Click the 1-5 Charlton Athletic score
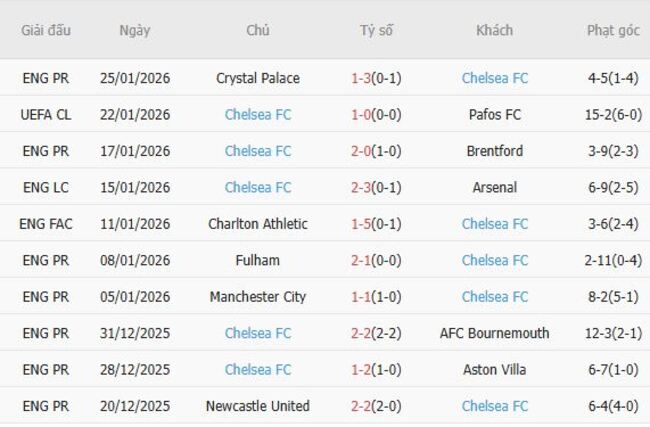The image size is (650, 427). point(362,224)
